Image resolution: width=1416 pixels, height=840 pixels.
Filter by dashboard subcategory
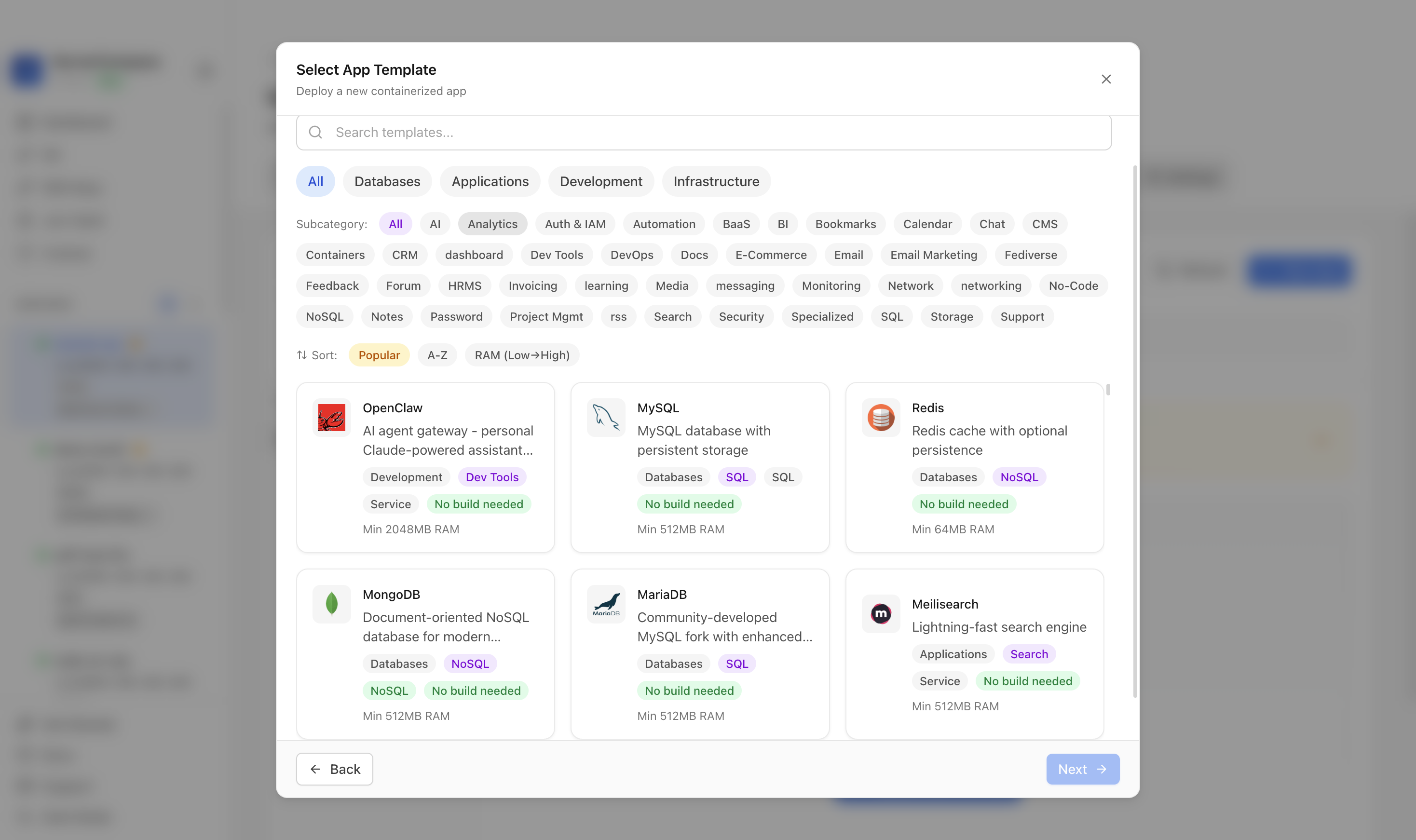pyautogui.click(x=474, y=255)
